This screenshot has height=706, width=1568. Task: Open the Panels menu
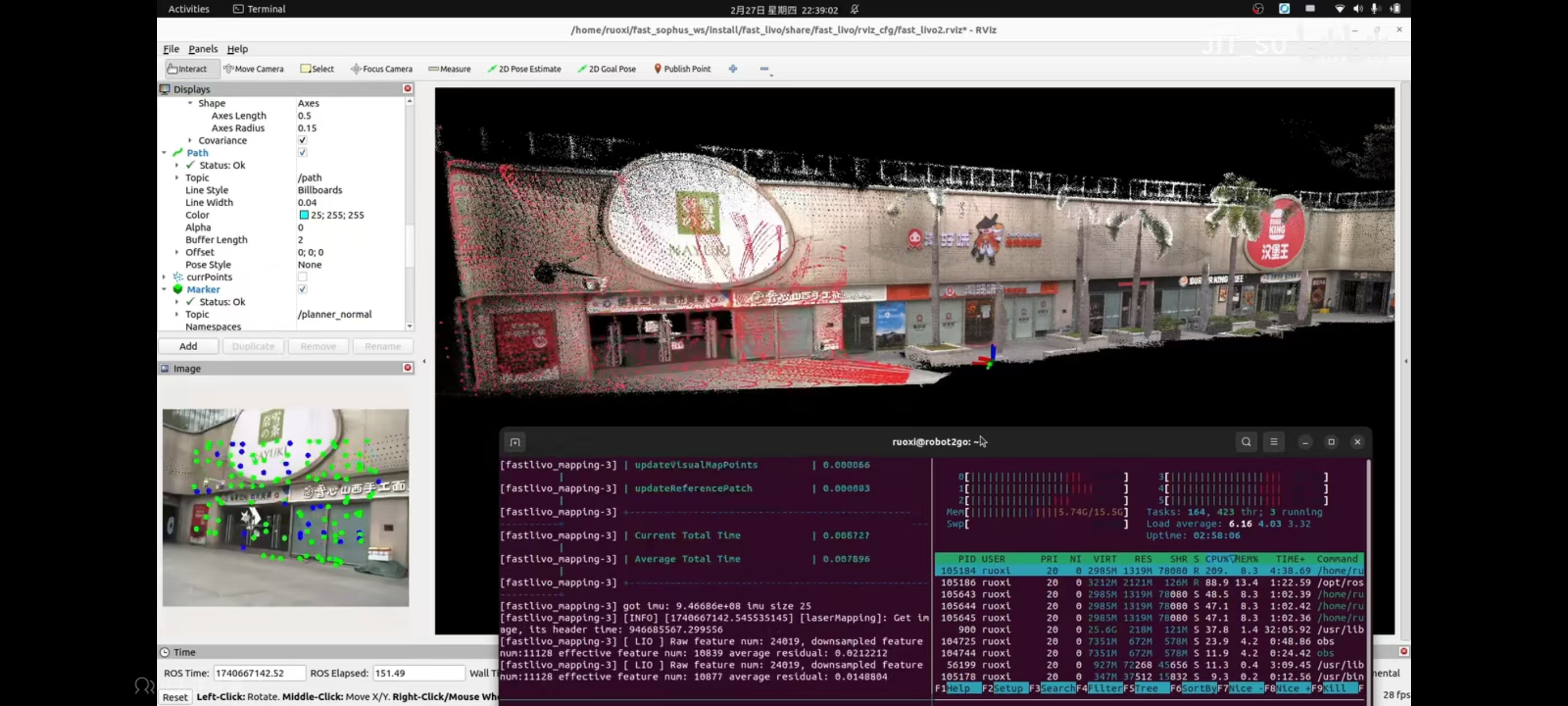(203, 49)
